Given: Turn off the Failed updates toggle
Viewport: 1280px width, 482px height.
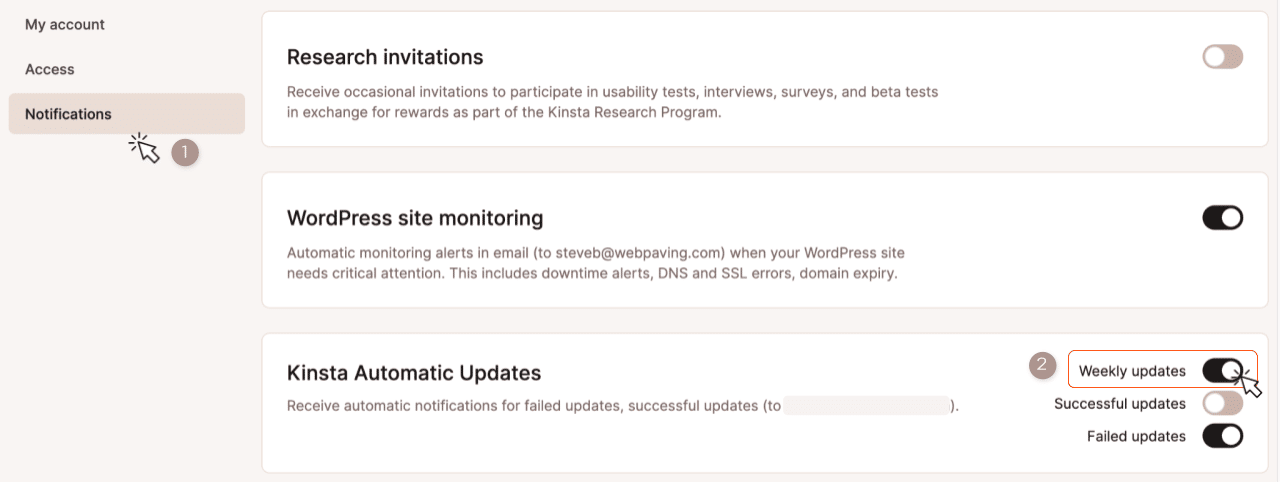Looking at the screenshot, I should pyautogui.click(x=1222, y=436).
